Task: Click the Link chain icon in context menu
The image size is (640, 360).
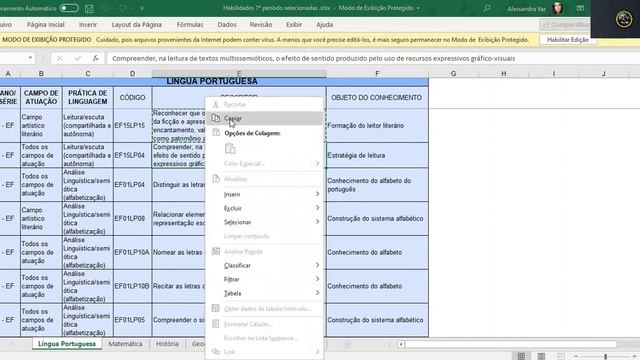Action: coord(216,352)
